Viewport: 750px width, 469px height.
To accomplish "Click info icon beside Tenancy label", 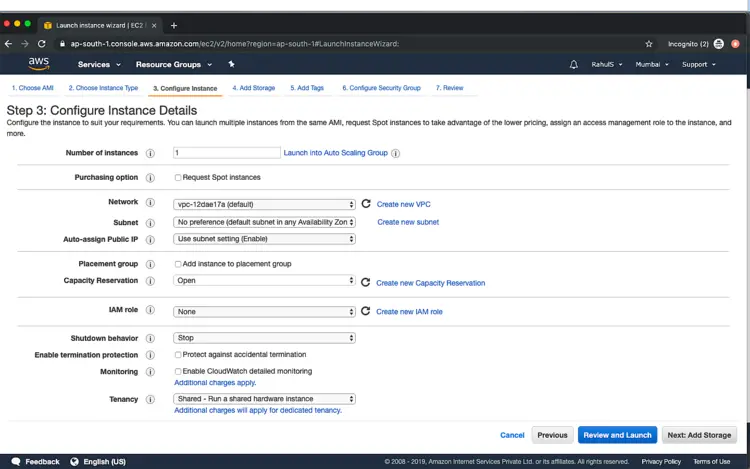I will 150,399.
